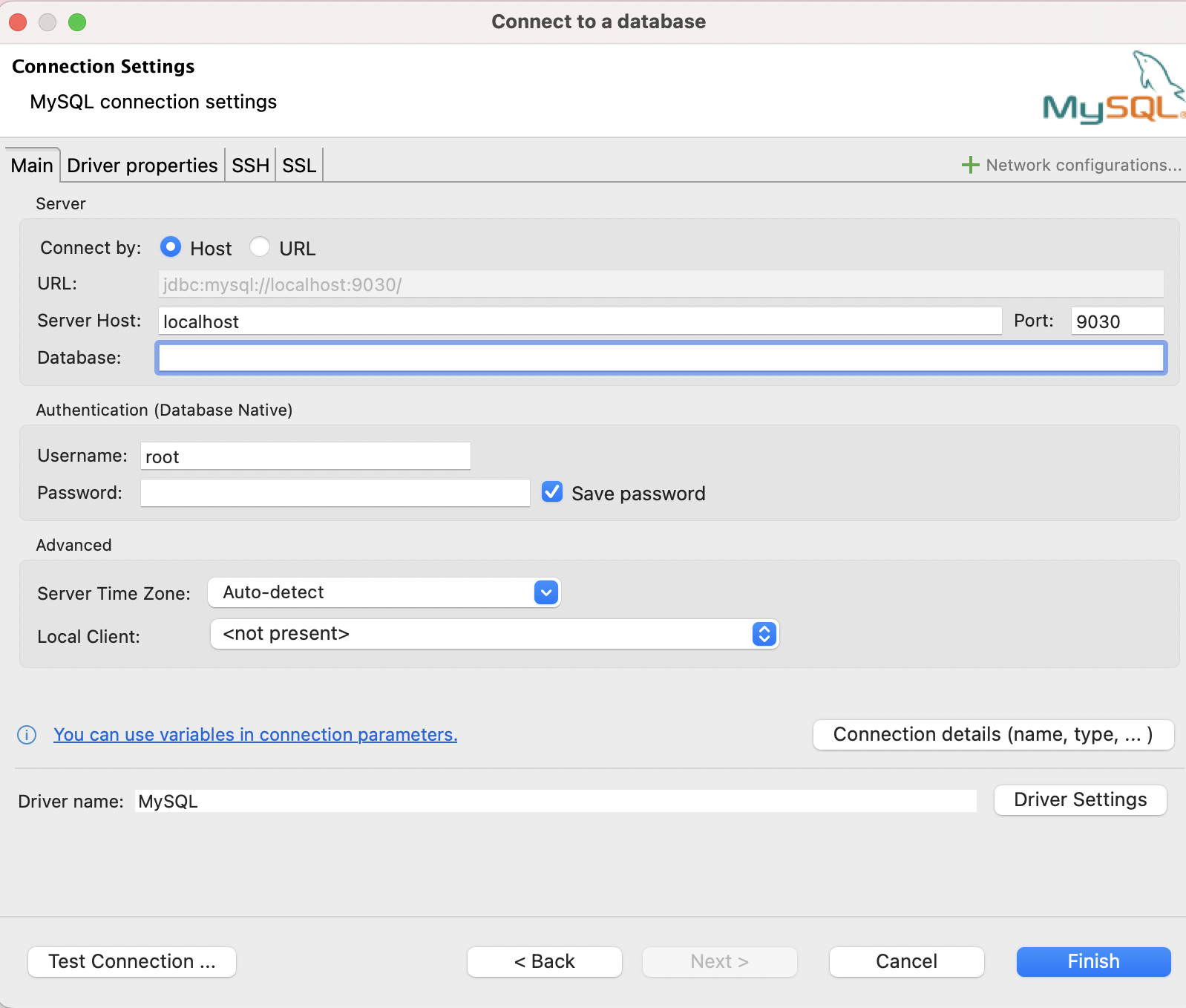1186x1008 pixels.
Task: Click into the Password field
Action: coord(335,493)
